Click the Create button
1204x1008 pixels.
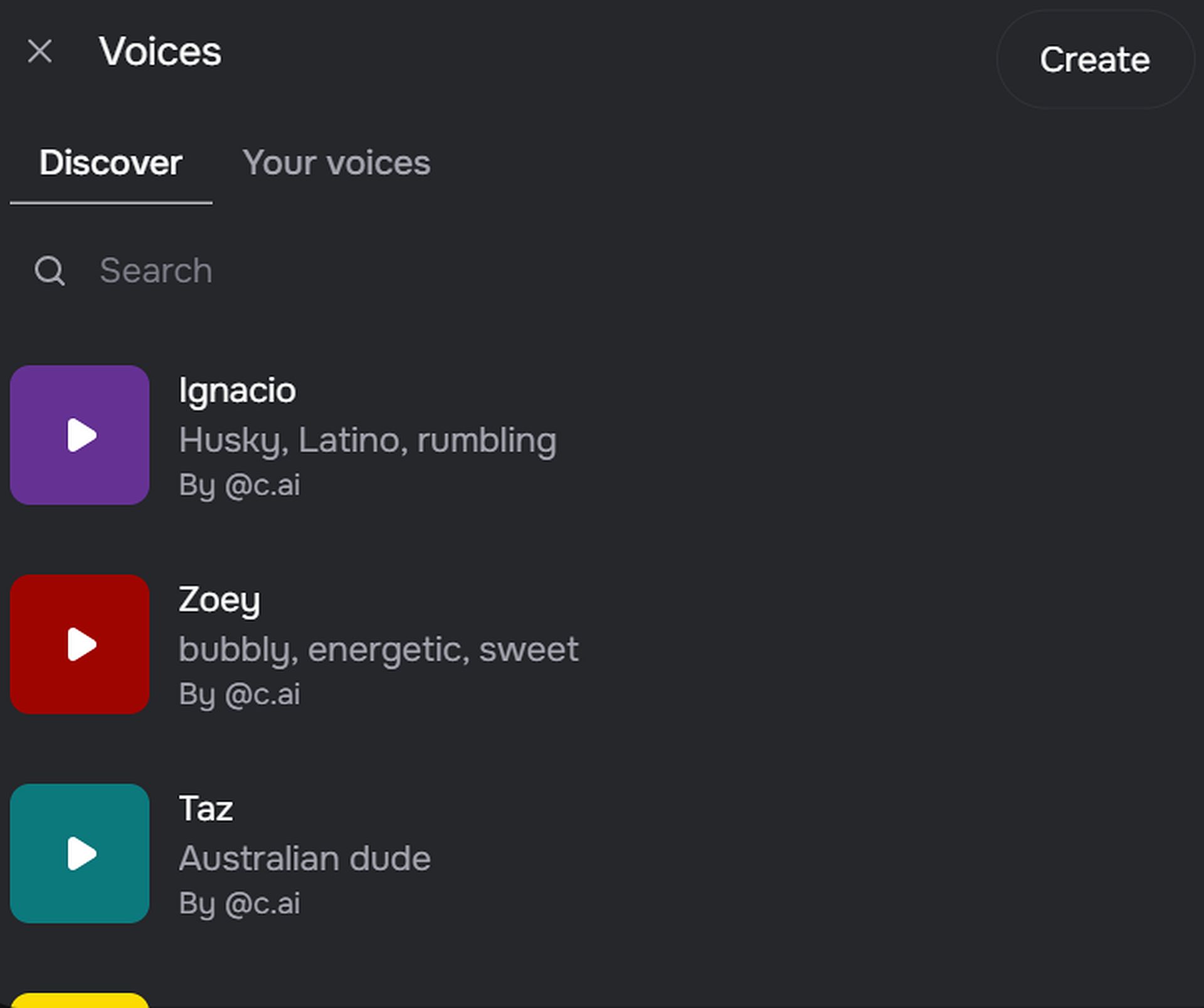tap(1094, 58)
